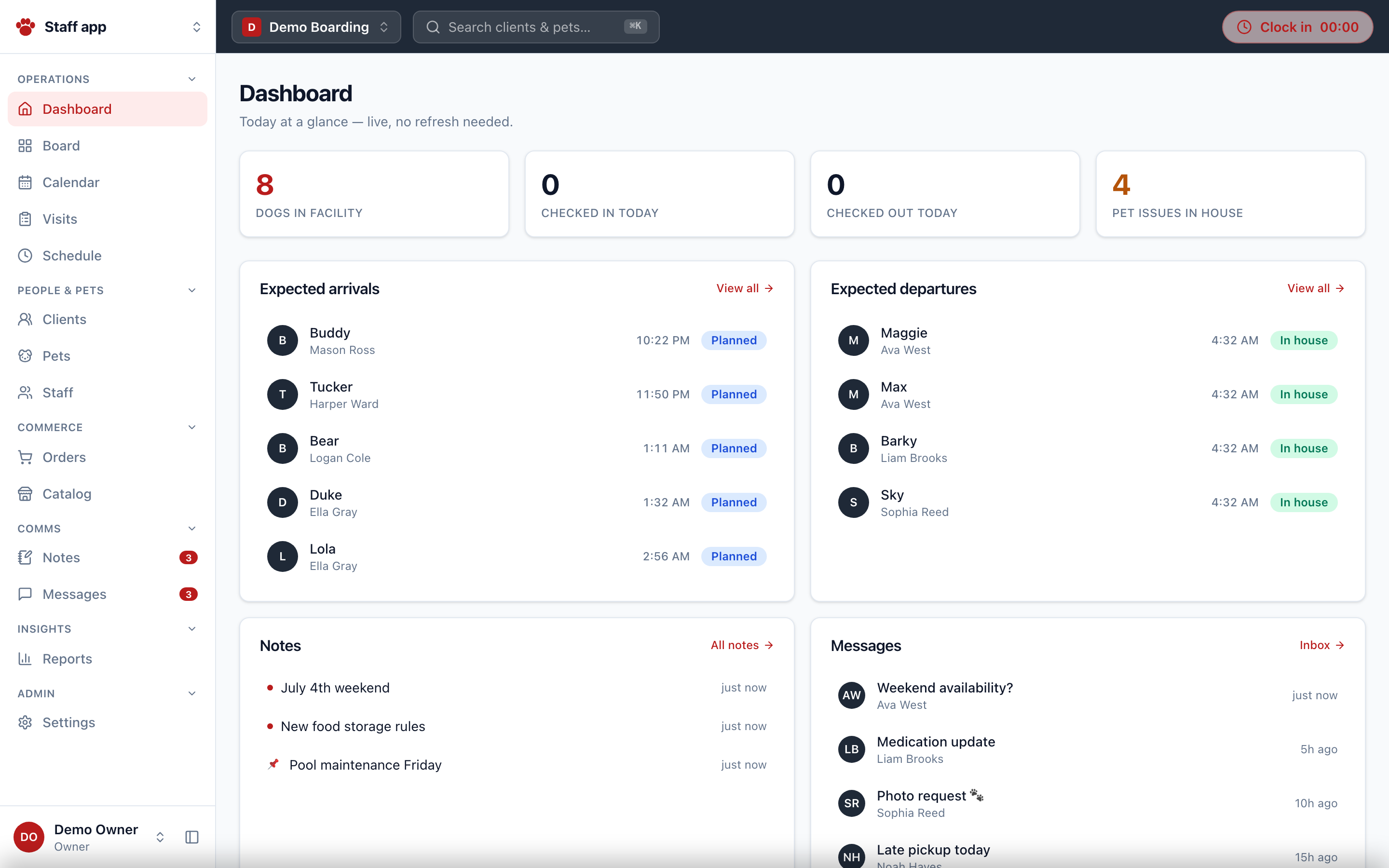Open the Staff app switcher dropdown

[108, 27]
